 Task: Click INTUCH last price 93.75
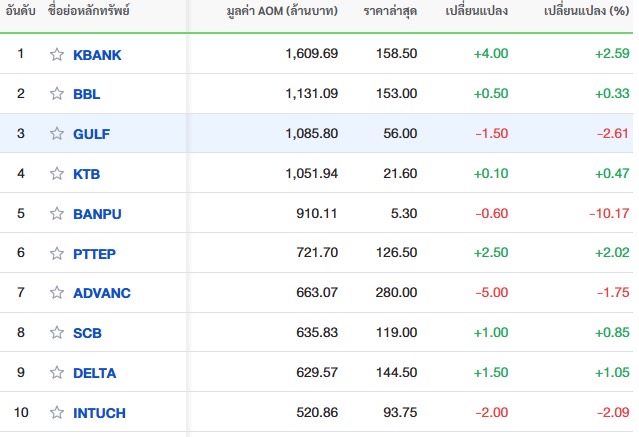[400, 412]
